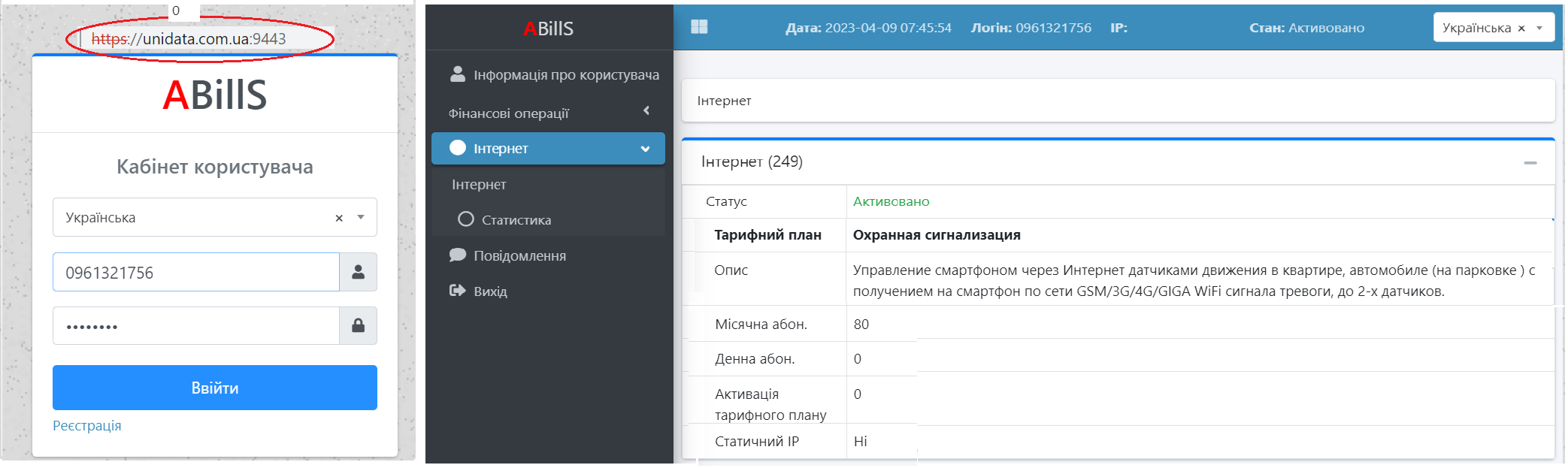Viewport: 1568px width, 468px height.
Task: Collapse Інтернет (249) panel with minus
Action: 1530,163
